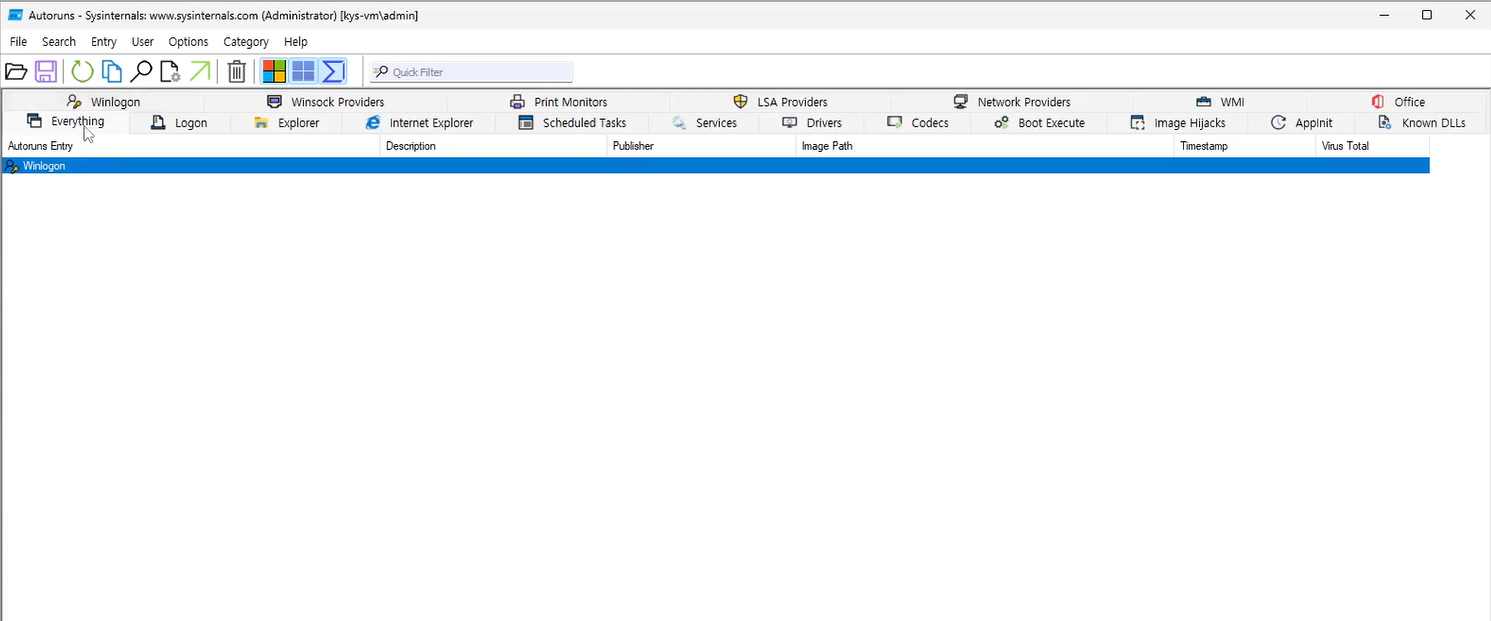The image size is (1491, 621).
Task: Switch to the Print Monitors tab
Action: click(x=558, y=102)
